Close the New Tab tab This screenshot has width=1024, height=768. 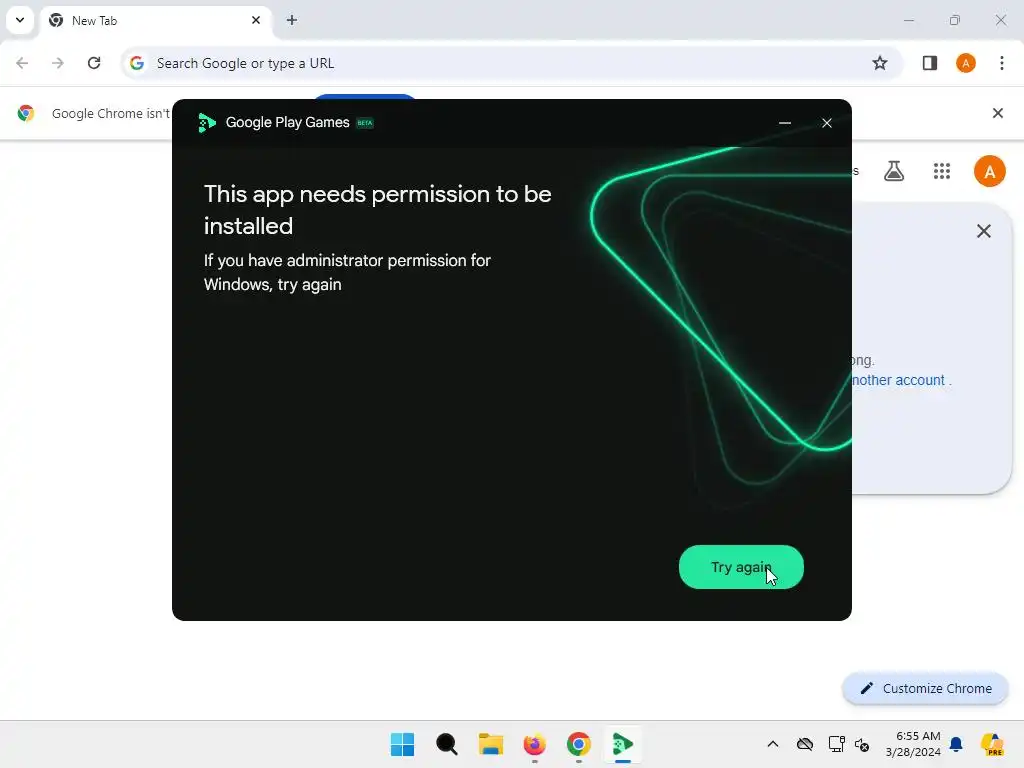click(256, 20)
